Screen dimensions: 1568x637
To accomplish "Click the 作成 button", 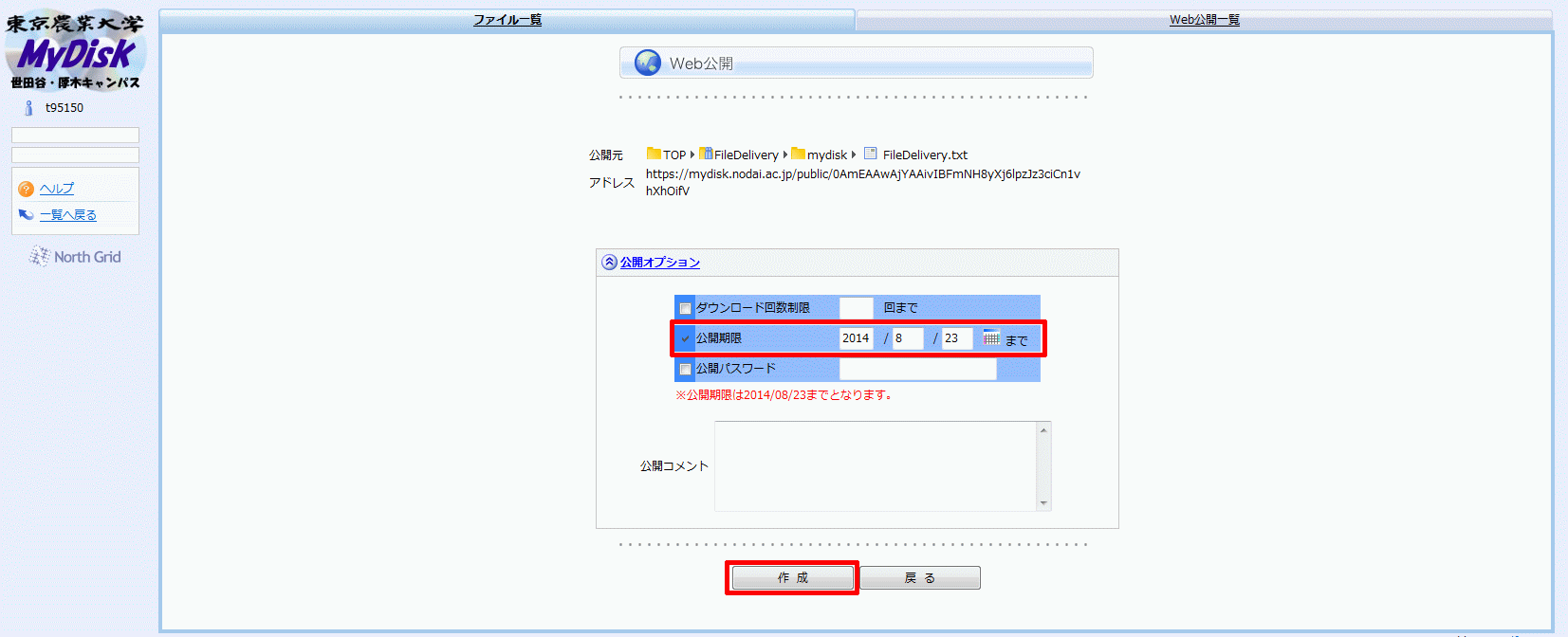I will [x=792, y=577].
